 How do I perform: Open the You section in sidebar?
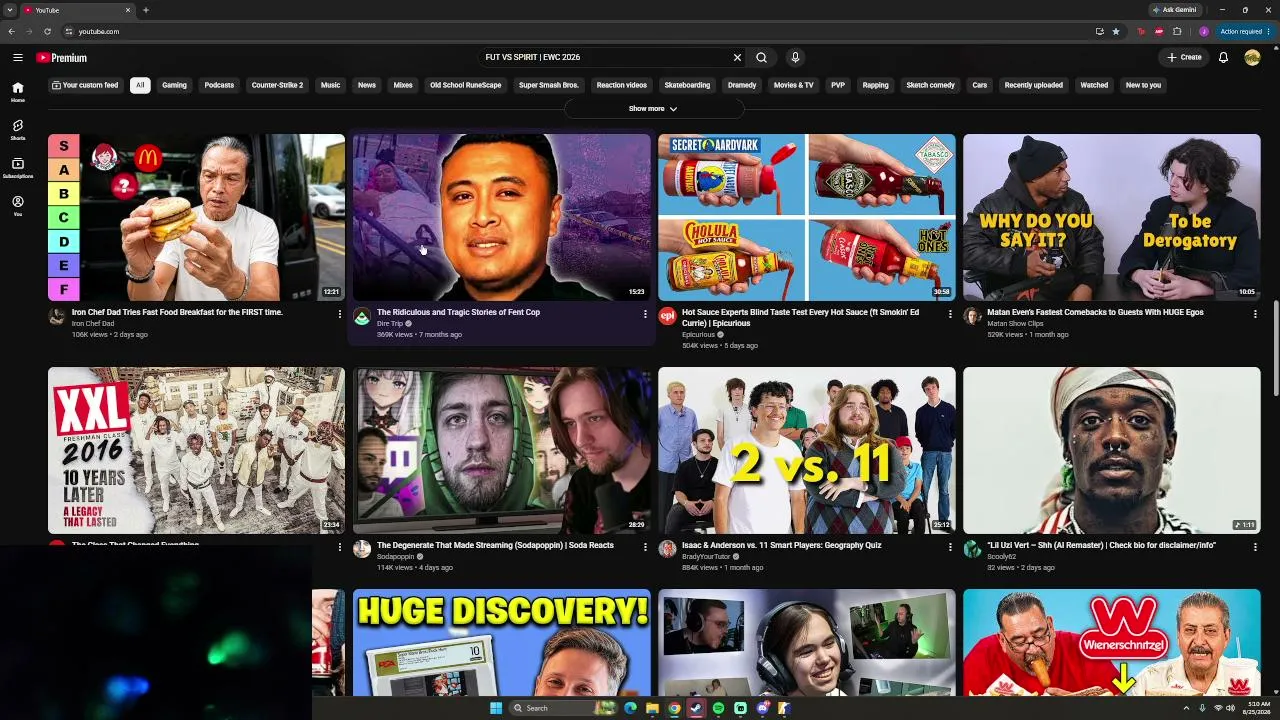click(x=18, y=206)
